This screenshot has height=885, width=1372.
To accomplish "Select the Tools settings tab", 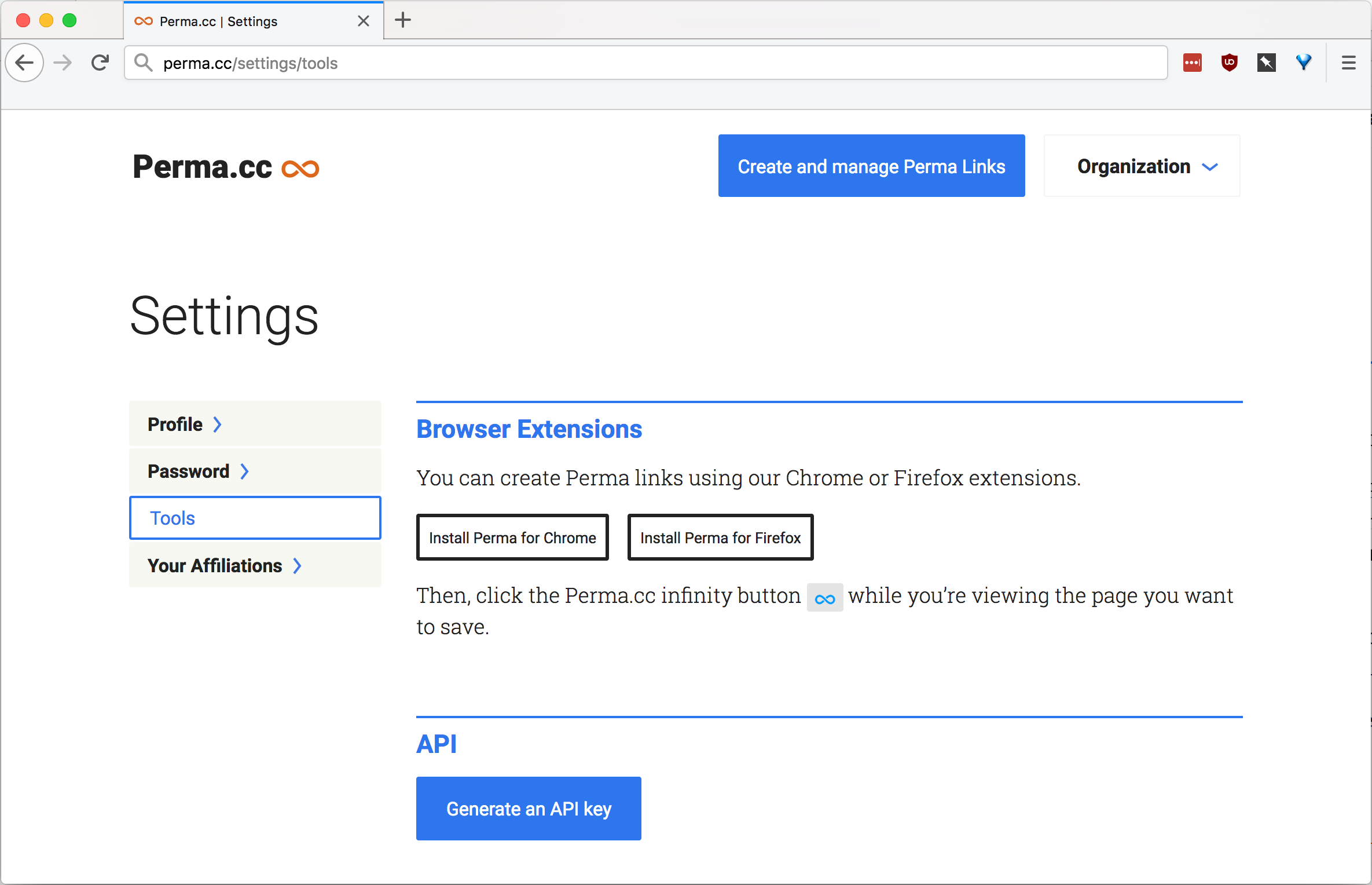I will tap(256, 517).
